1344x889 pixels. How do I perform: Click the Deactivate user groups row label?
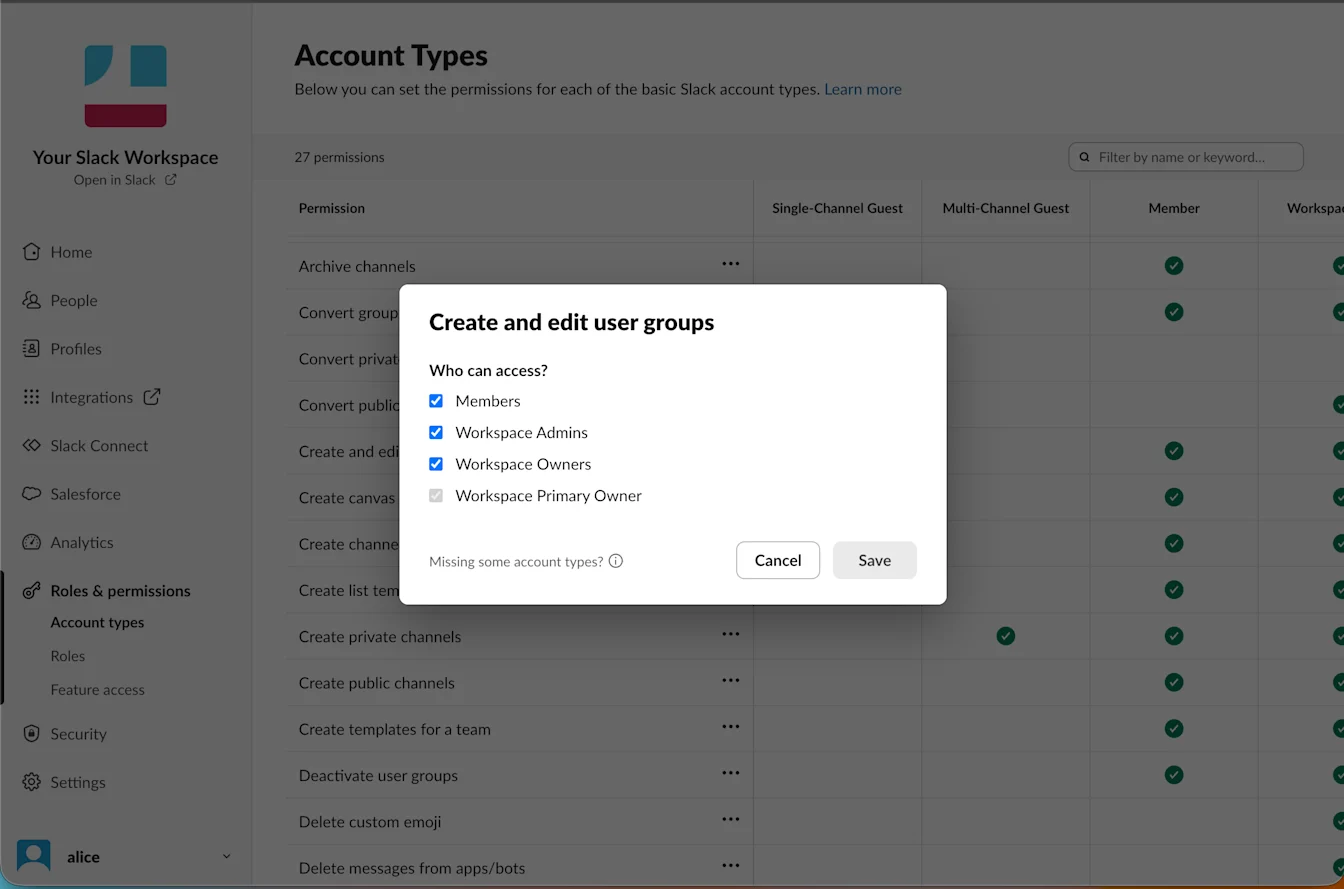[378, 775]
